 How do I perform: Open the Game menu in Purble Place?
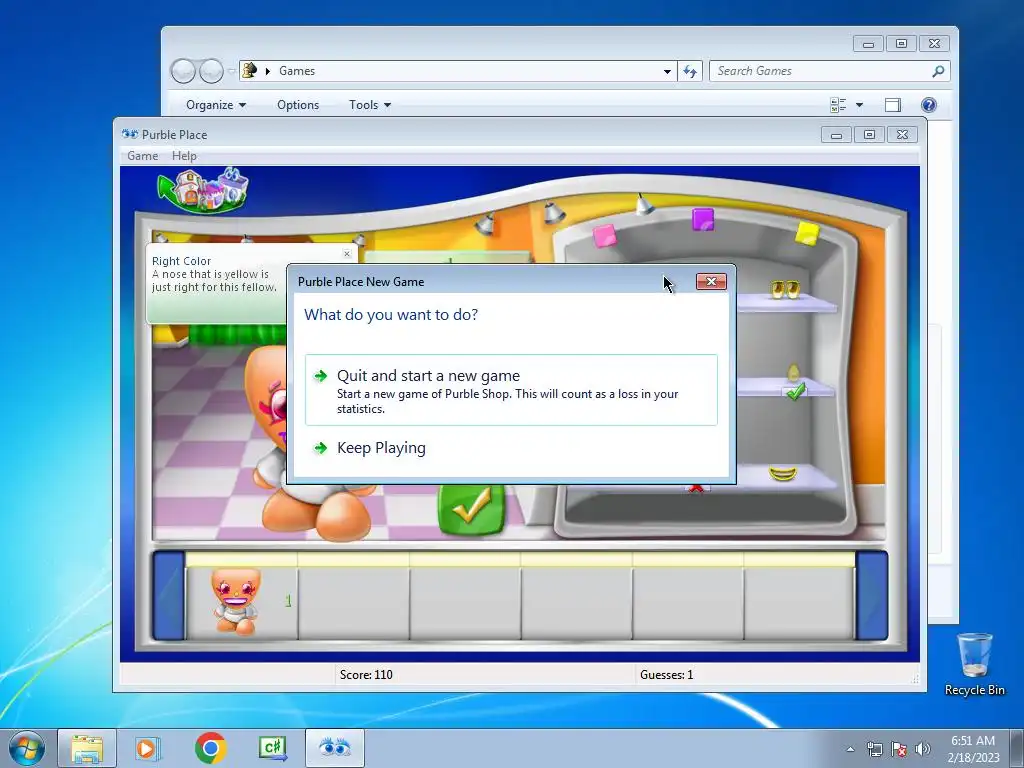pos(142,156)
